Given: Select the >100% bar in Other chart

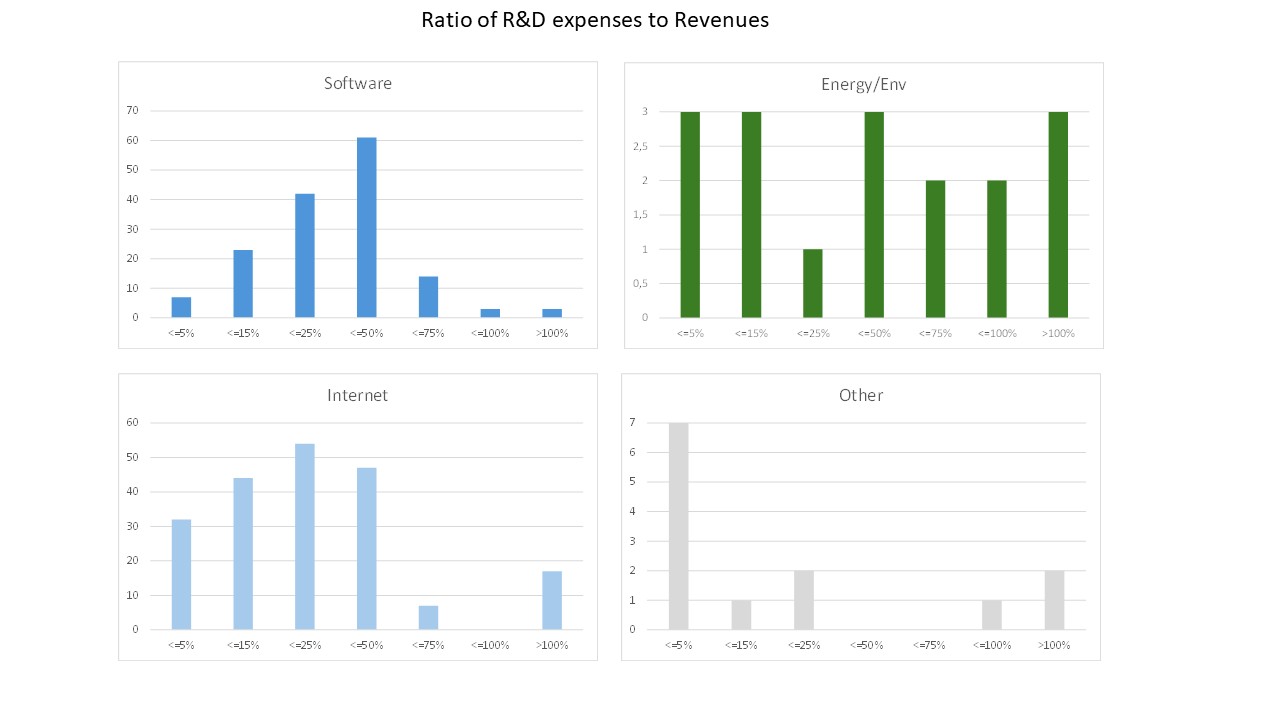Looking at the screenshot, I should tap(1054, 600).
